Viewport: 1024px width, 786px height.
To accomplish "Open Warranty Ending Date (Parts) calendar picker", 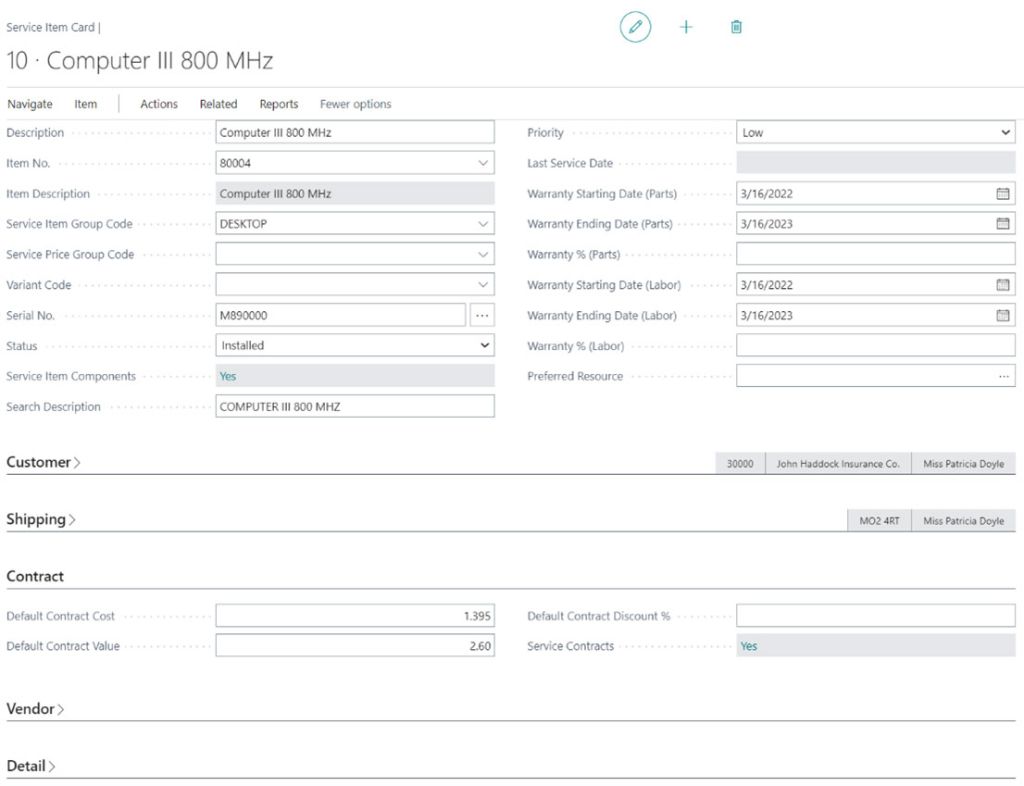I will click(x=1003, y=223).
